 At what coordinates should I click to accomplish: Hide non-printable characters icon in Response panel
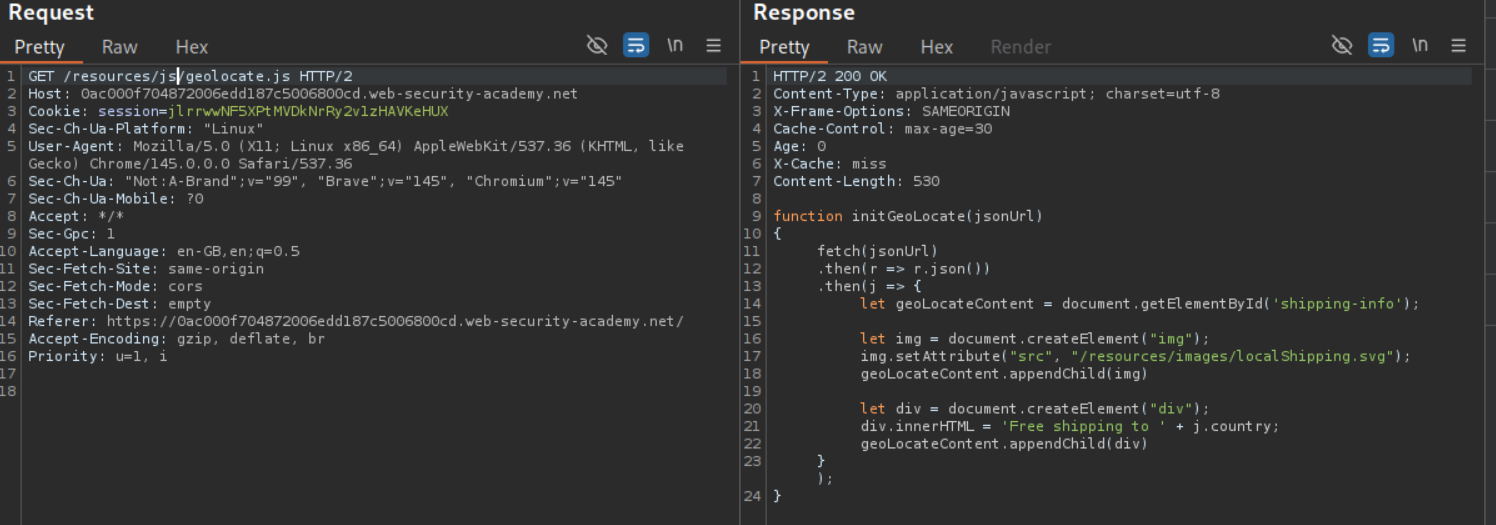click(x=1342, y=45)
